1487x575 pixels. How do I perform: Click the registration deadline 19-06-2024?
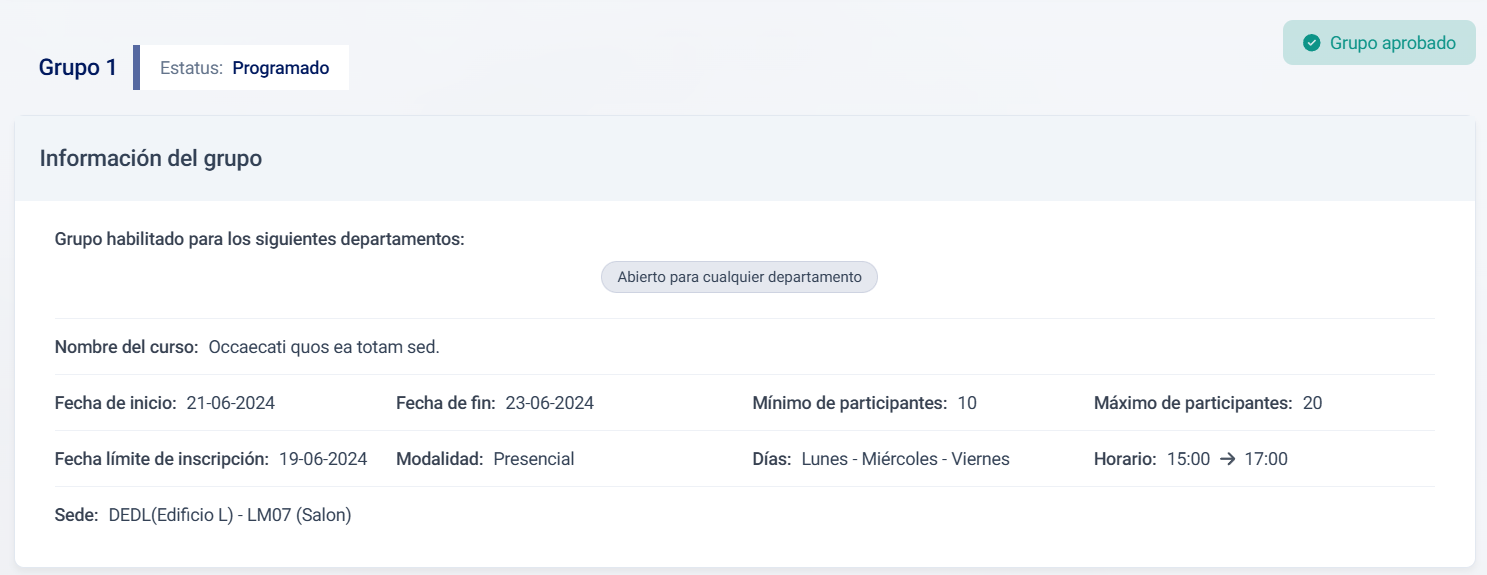[323, 459]
